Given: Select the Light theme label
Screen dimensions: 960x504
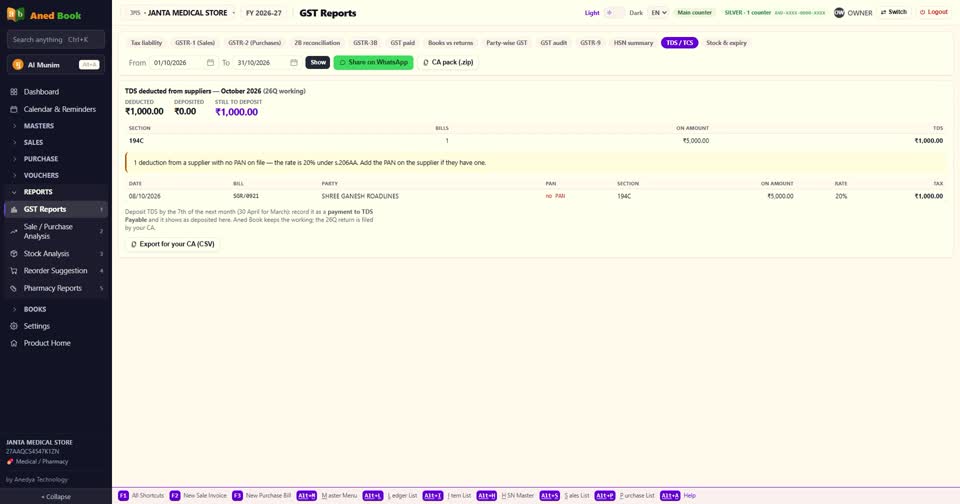Looking at the screenshot, I should [x=592, y=12].
